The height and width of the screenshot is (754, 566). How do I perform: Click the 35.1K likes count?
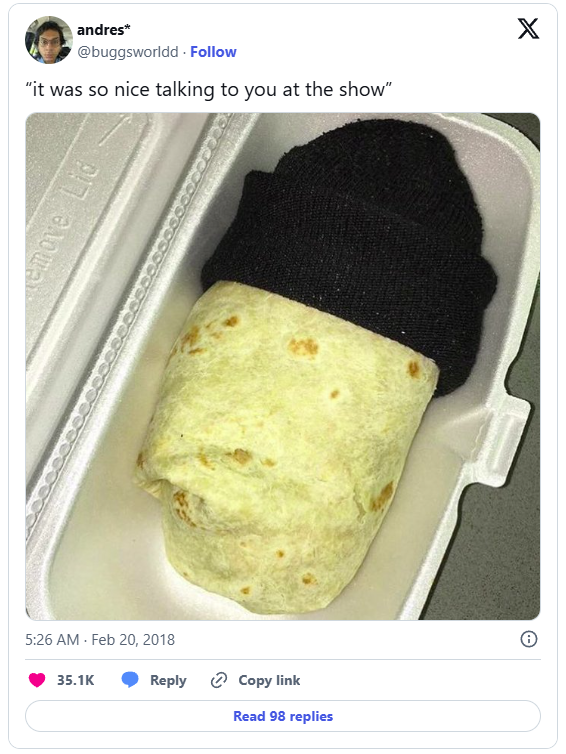[x=75, y=680]
